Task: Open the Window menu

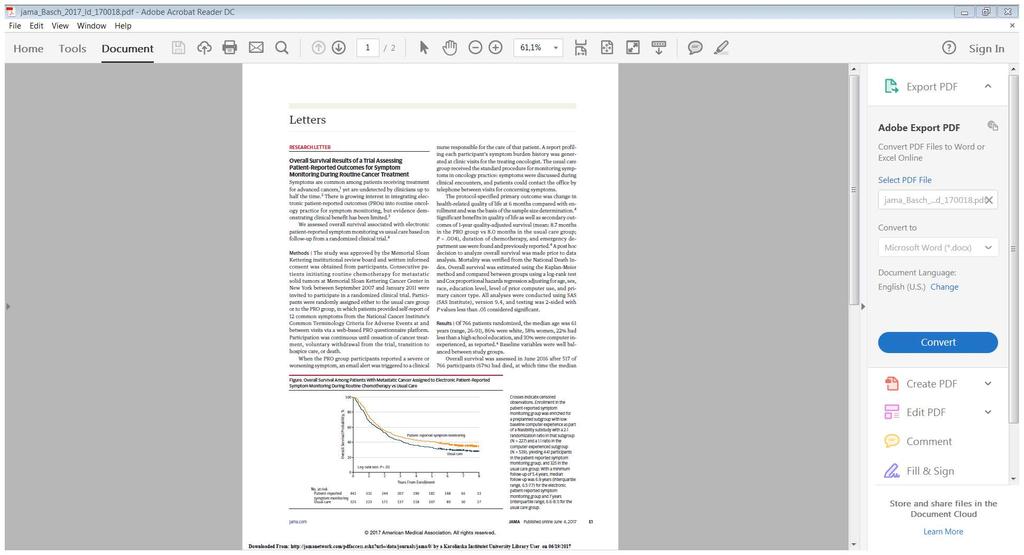Action: click(91, 25)
